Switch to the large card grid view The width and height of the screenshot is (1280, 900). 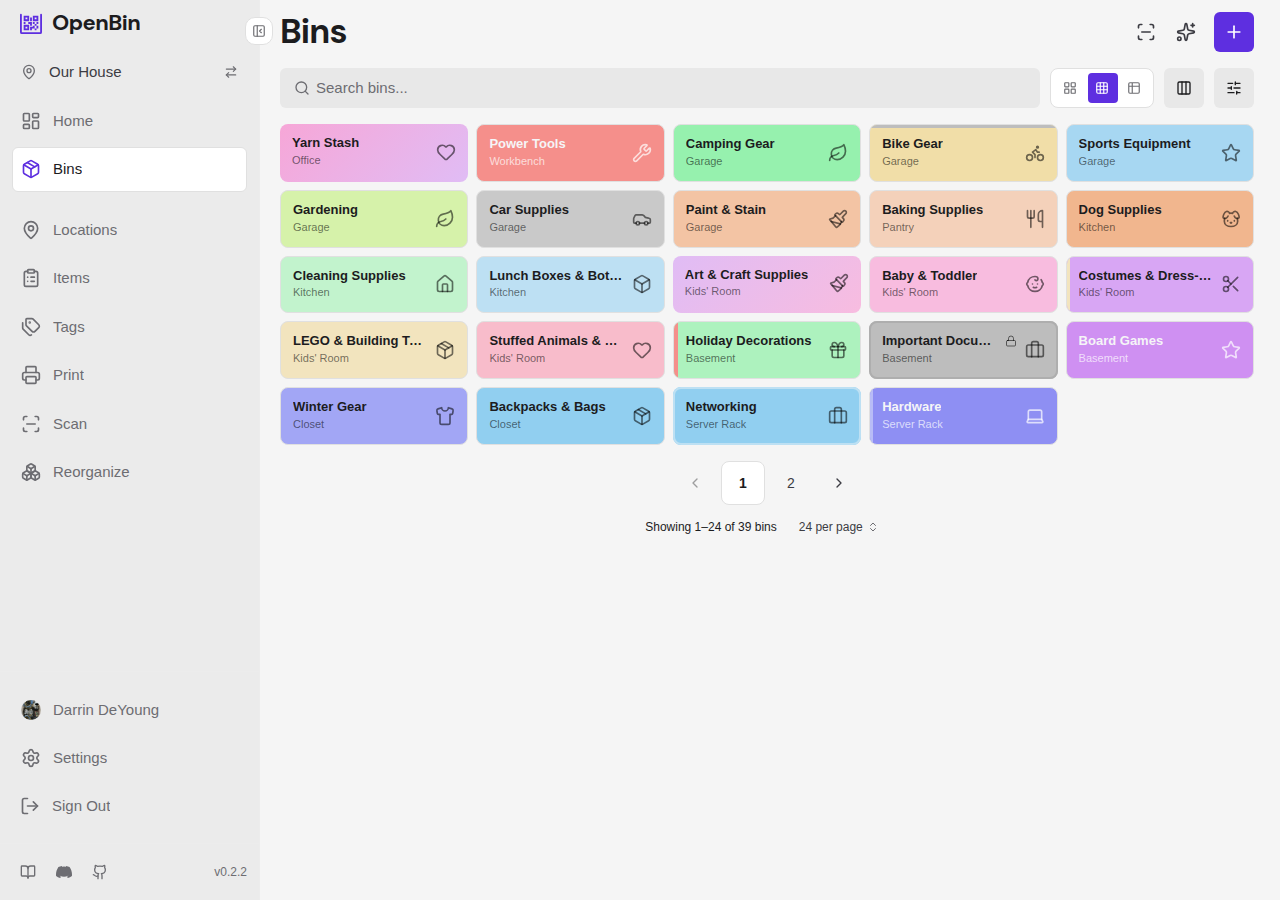(x=1070, y=88)
